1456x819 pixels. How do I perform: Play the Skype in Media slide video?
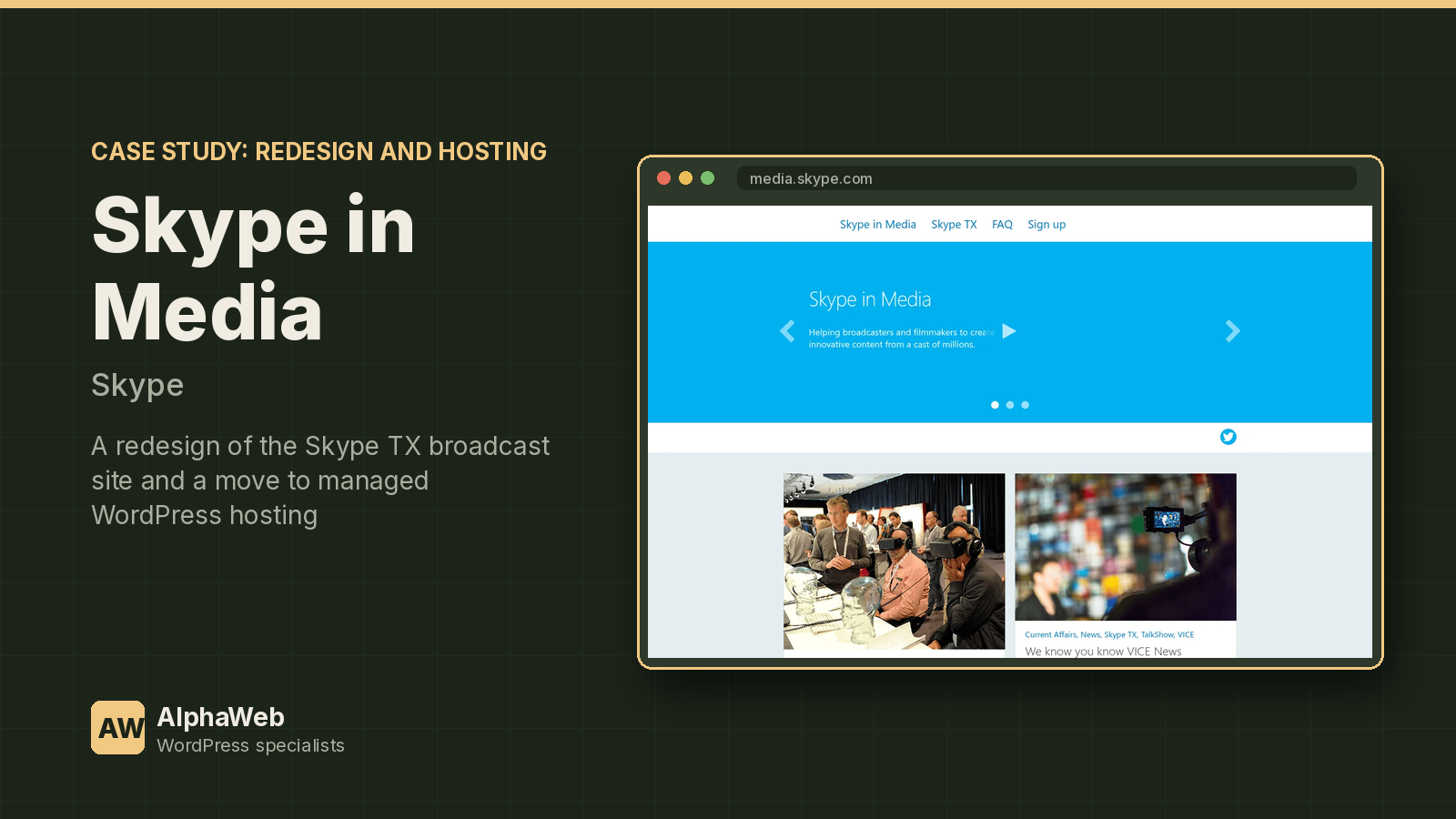point(1009,331)
